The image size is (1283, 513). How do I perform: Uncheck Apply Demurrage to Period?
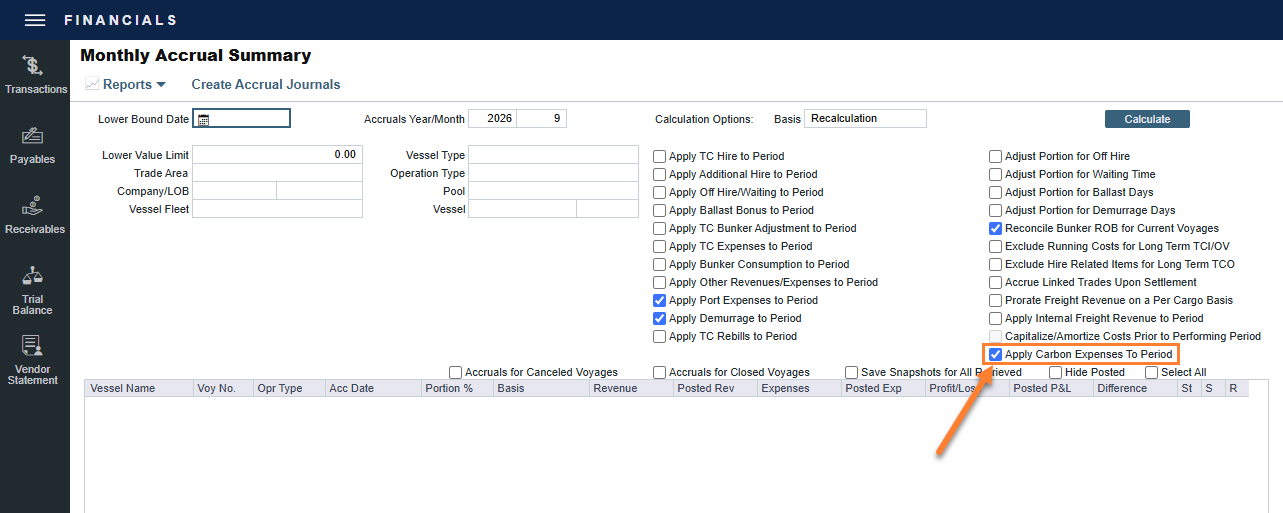(660, 318)
